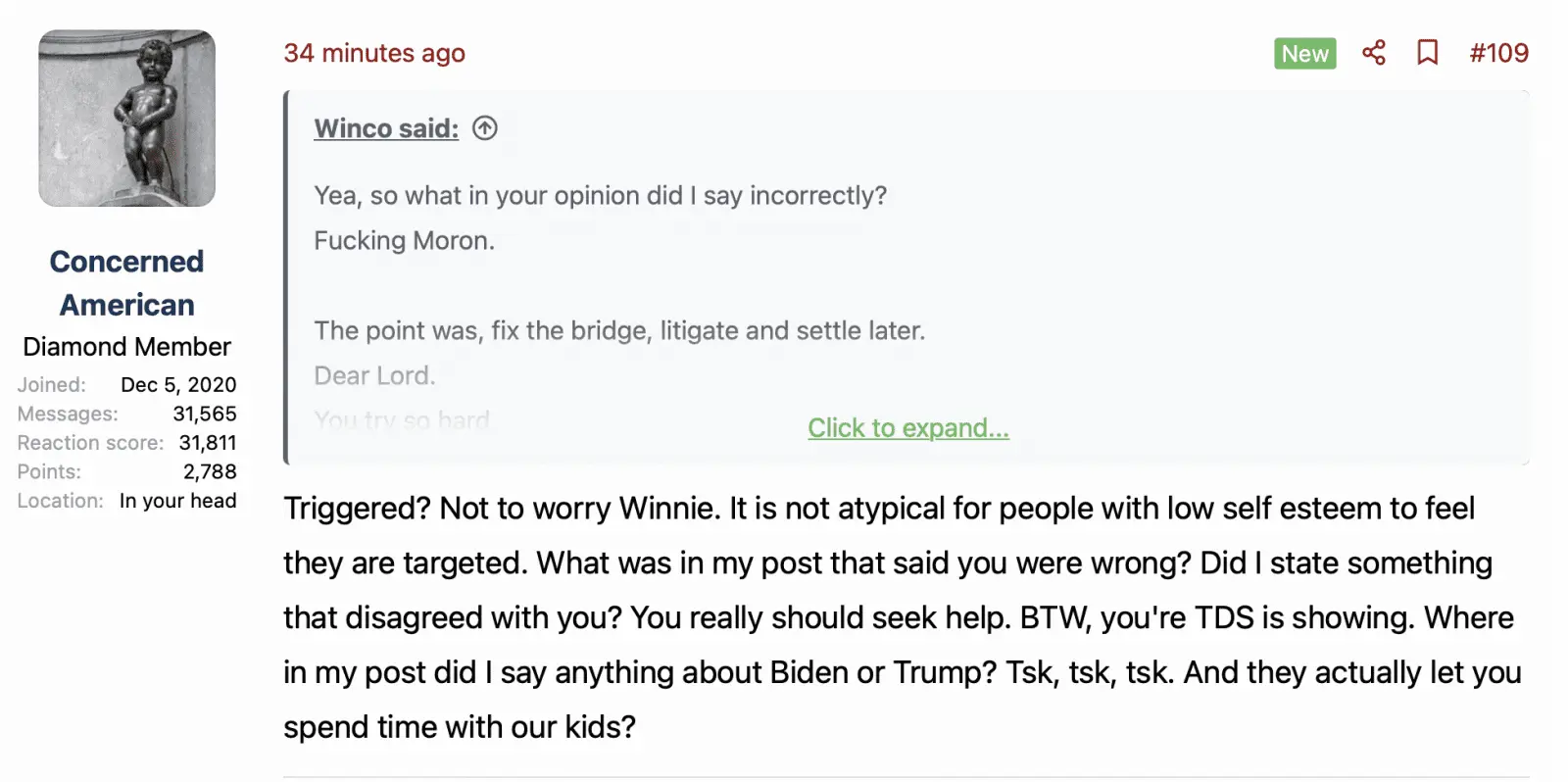This screenshot has height=782, width=1568.
Task: Expand the quote with "Click to expand..."
Action: [907, 428]
